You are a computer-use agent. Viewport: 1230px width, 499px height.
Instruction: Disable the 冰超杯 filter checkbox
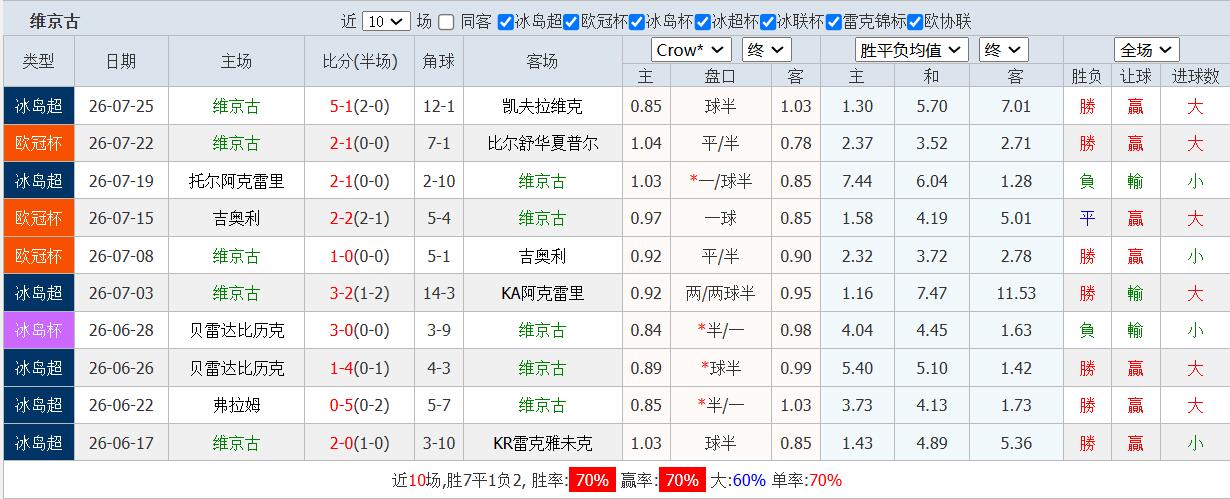(703, 22)
